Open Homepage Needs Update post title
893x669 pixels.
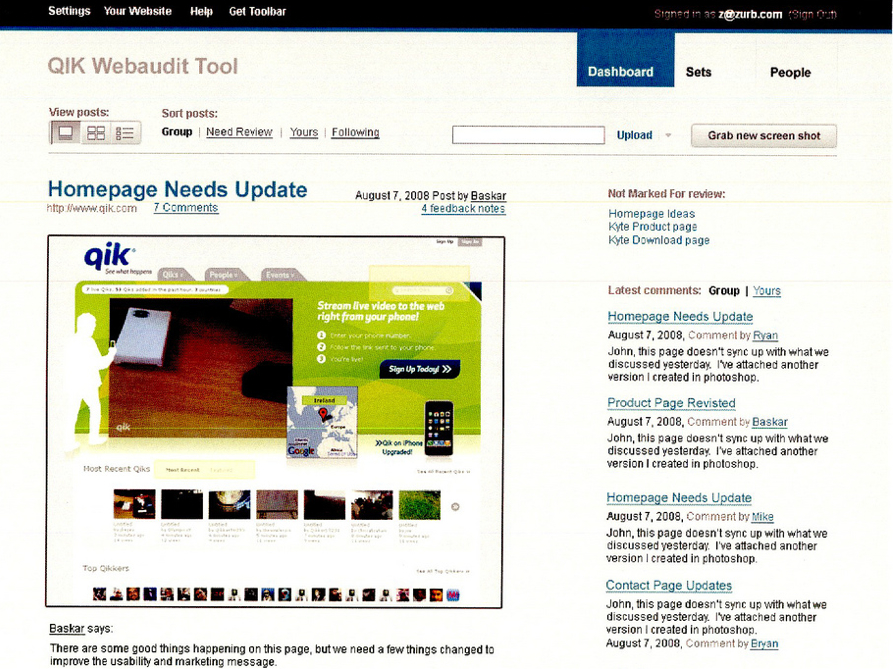(178, 189)
